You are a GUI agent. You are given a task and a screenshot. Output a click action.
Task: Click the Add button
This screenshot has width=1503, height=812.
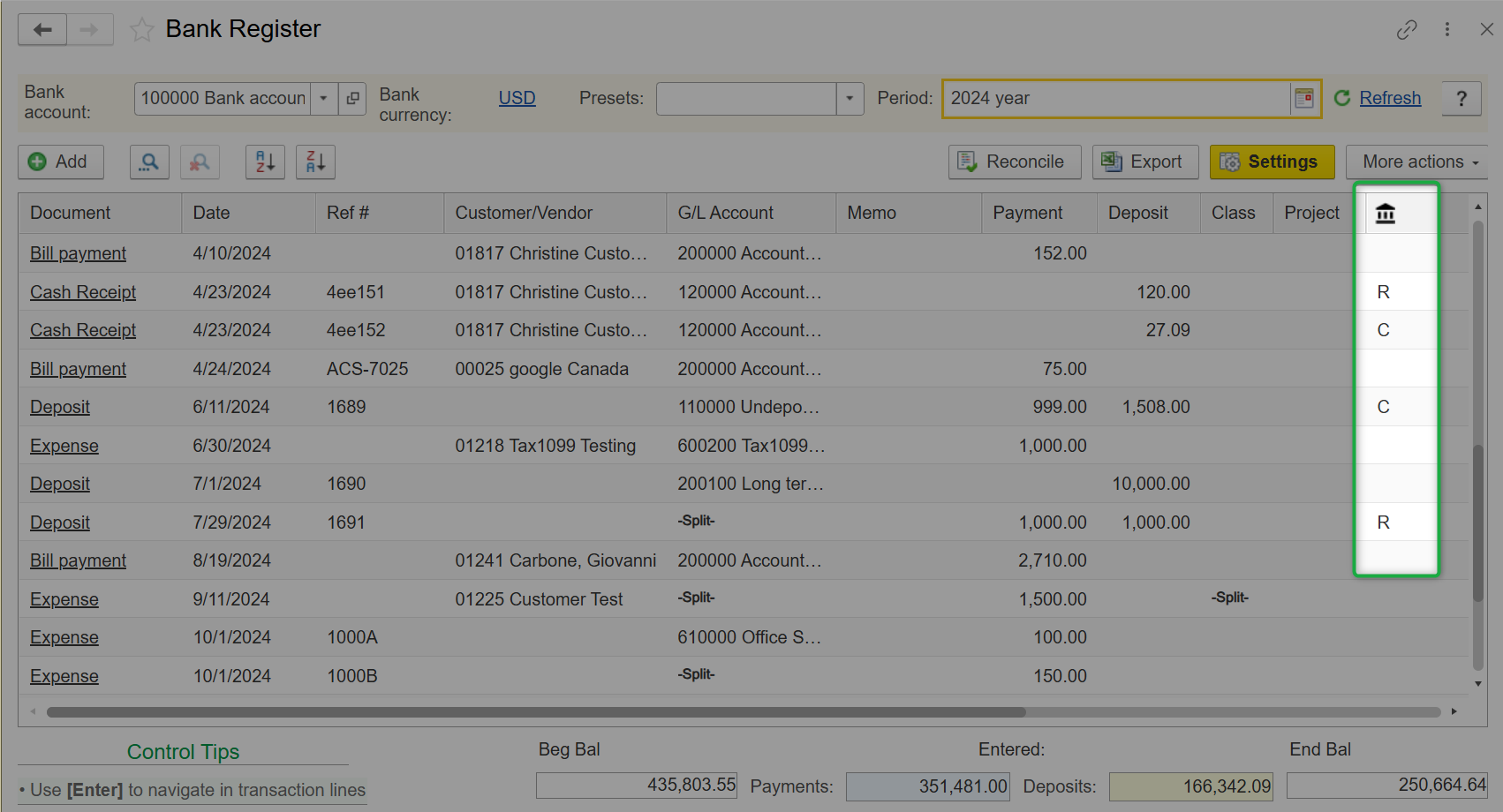click(x=60, y=162)
